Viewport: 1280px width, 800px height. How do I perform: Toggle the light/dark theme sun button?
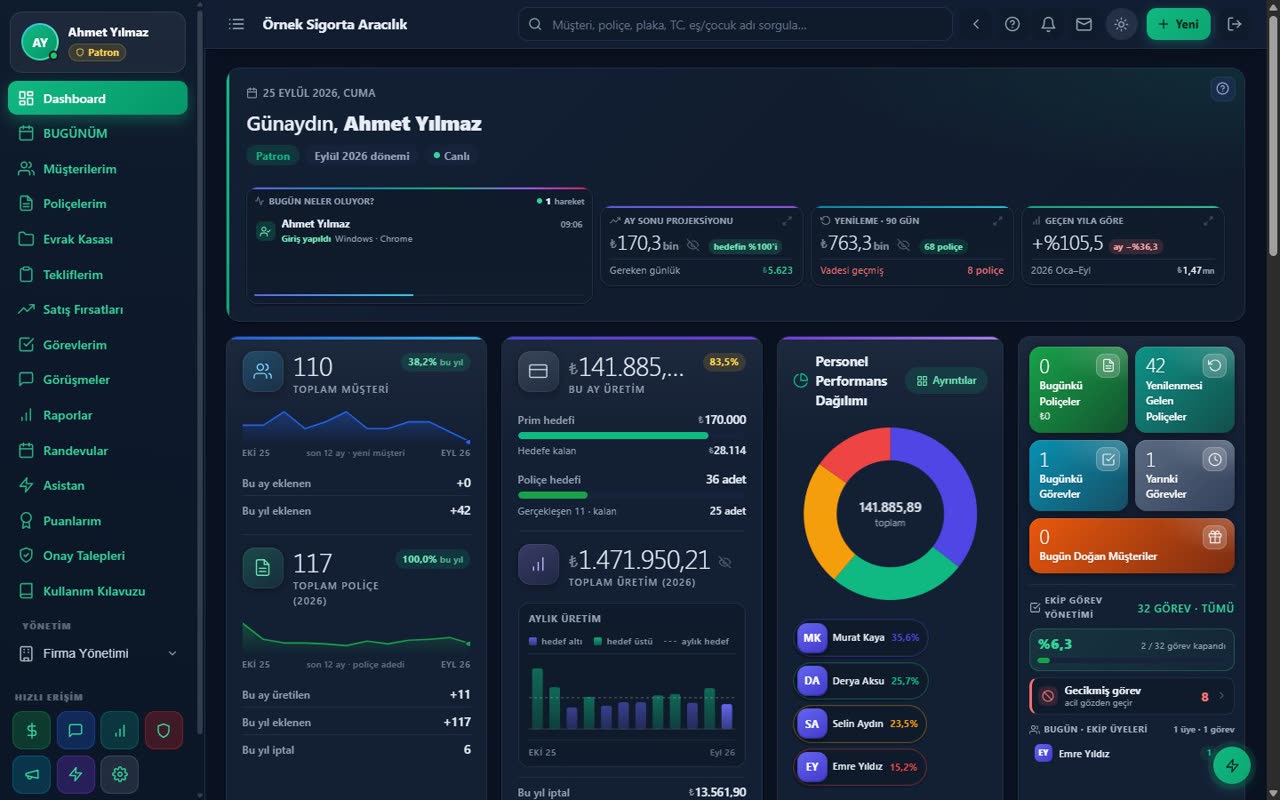[1121, 24]
